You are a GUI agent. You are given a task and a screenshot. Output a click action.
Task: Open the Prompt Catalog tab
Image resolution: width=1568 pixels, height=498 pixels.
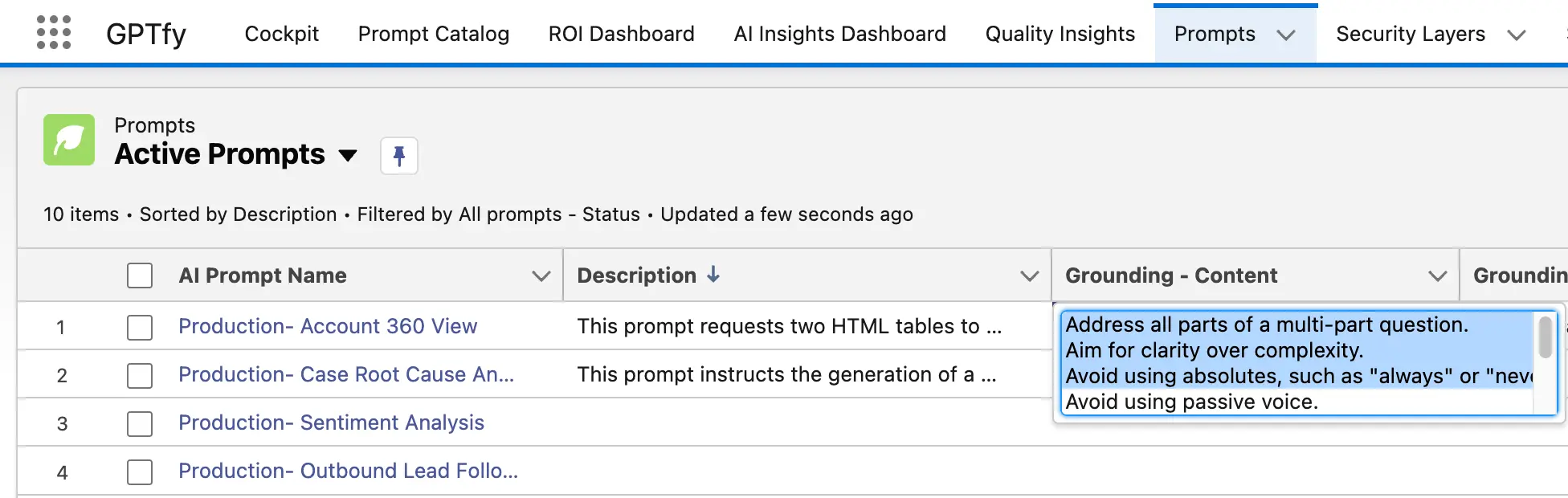(433, 34)
